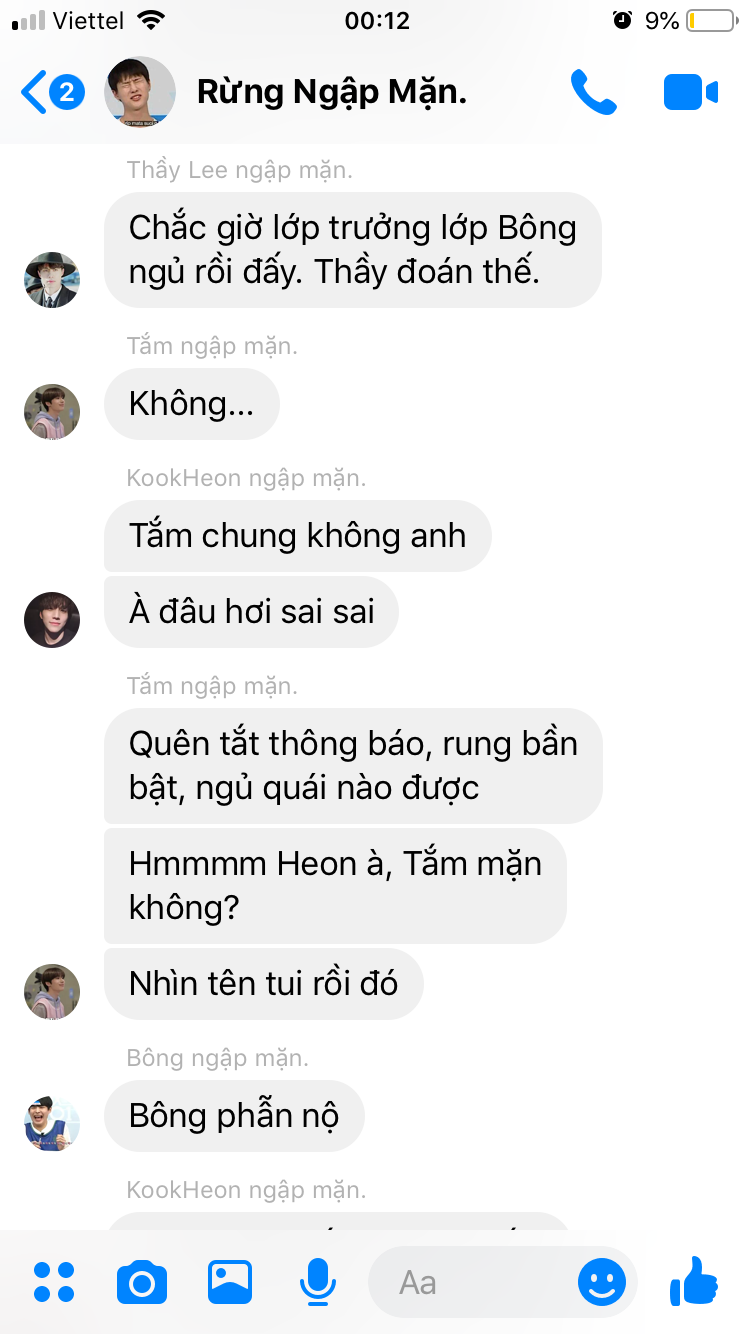Open the emoji picker in message field

(602, 1282)
